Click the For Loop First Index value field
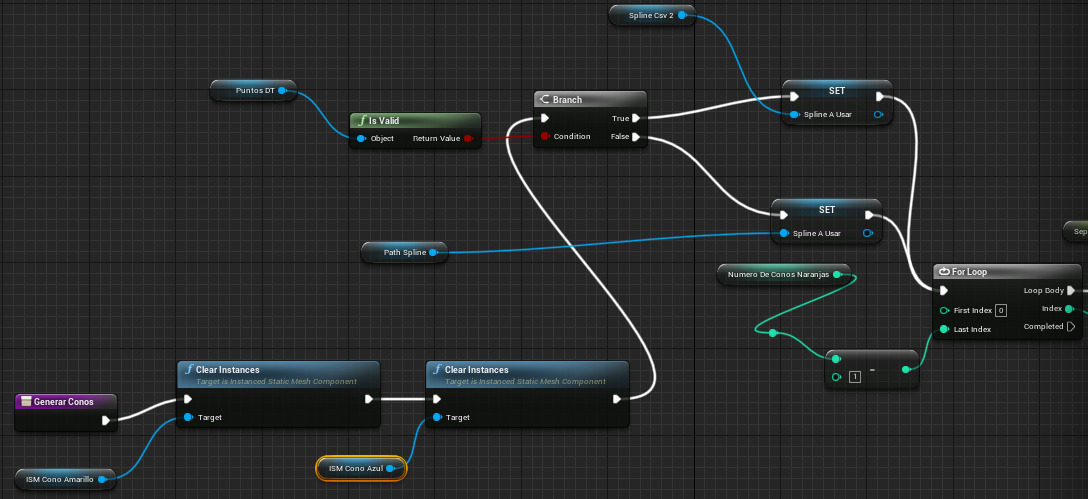The height and width of the screenshot is (499, 1088). pyautogui.click(x=1001, y=310)
